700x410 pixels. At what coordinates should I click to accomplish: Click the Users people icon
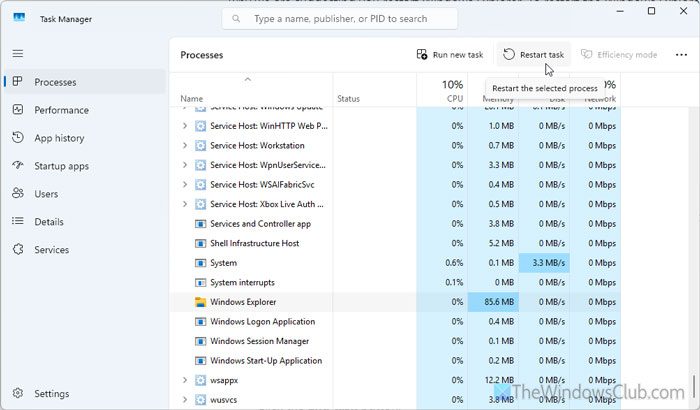(x=18, y=194)
